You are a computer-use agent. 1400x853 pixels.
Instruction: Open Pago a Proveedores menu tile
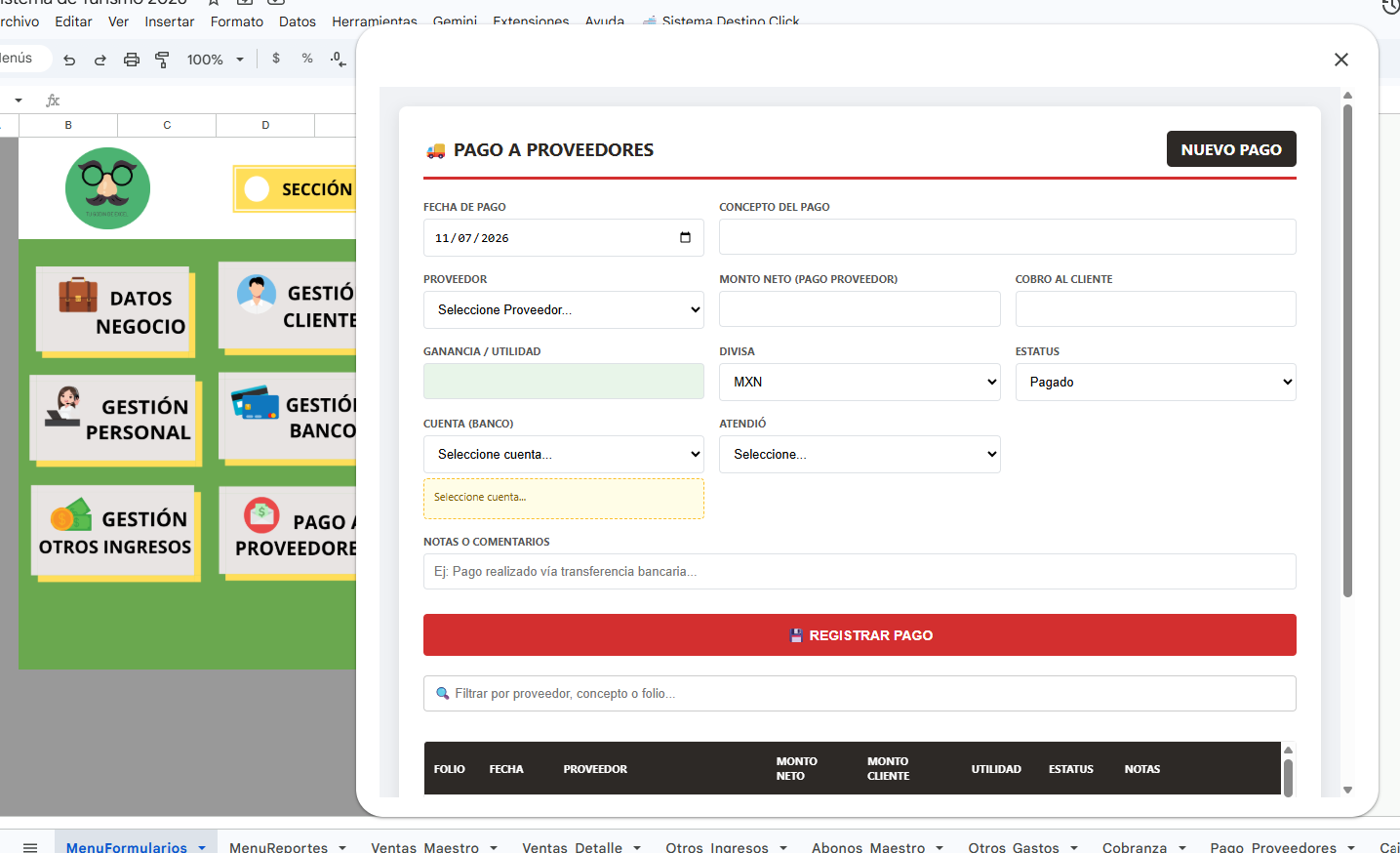pos(289,534)
